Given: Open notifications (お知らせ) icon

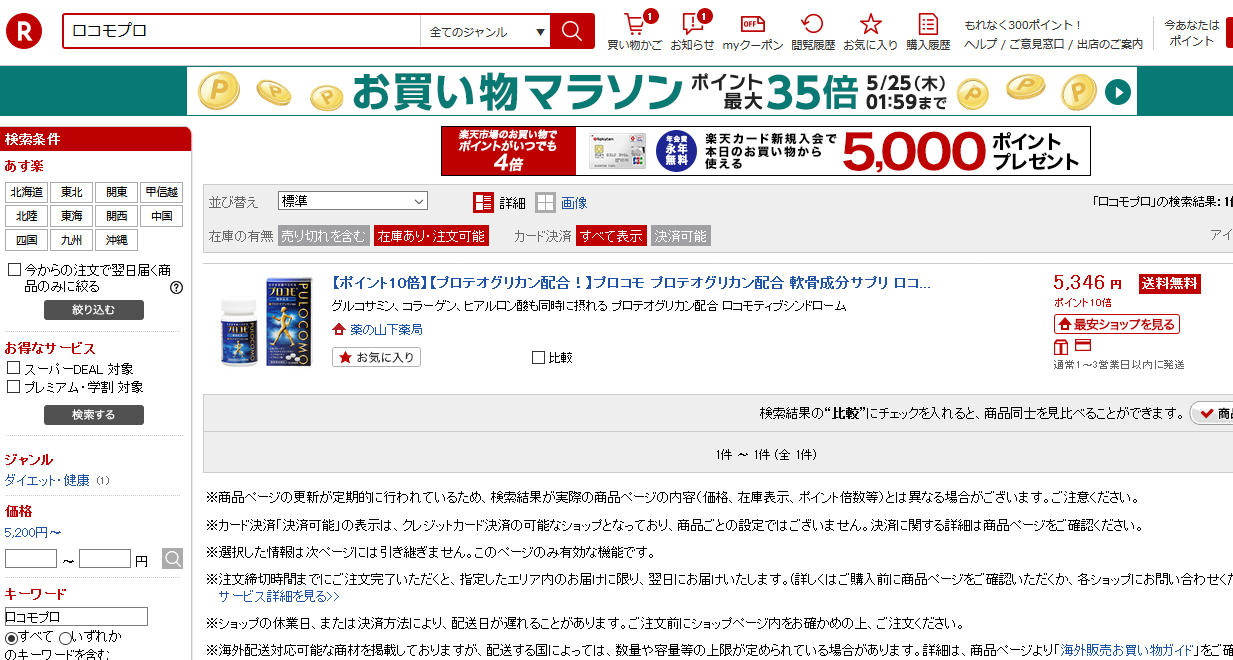Looking at the screenshot, I should tap(692, 25).
